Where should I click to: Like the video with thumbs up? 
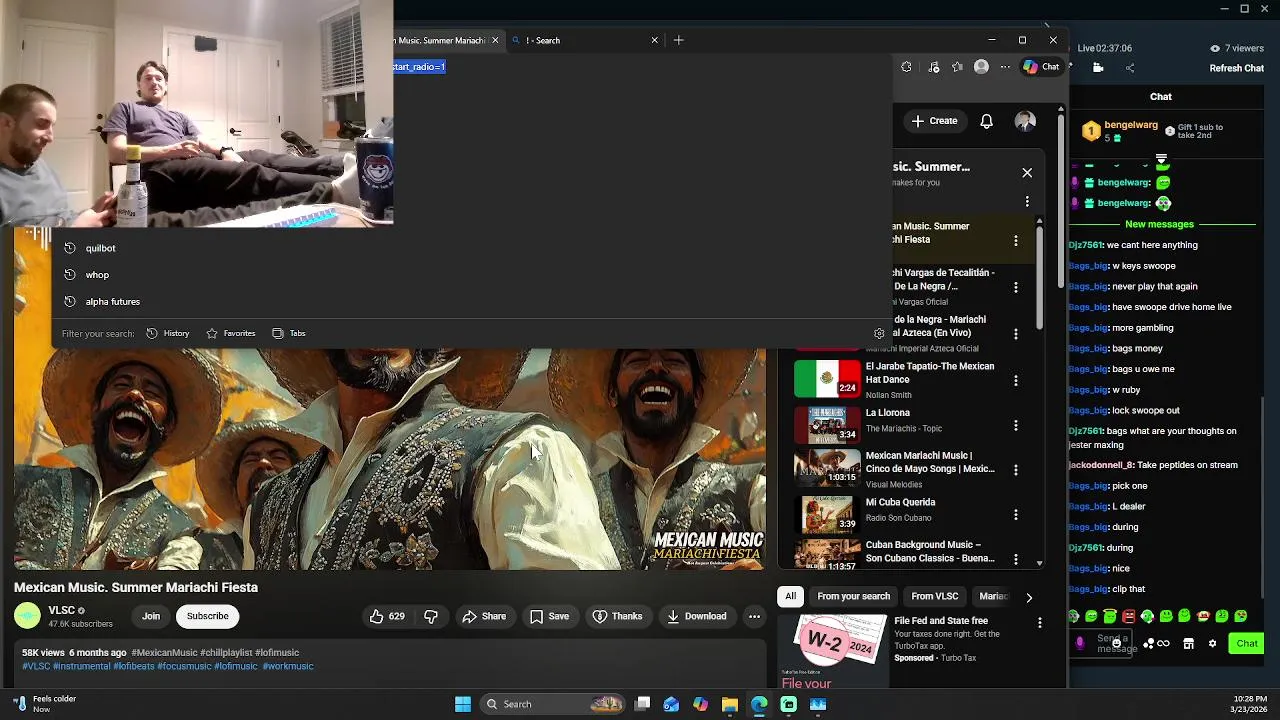click(387, 616)
